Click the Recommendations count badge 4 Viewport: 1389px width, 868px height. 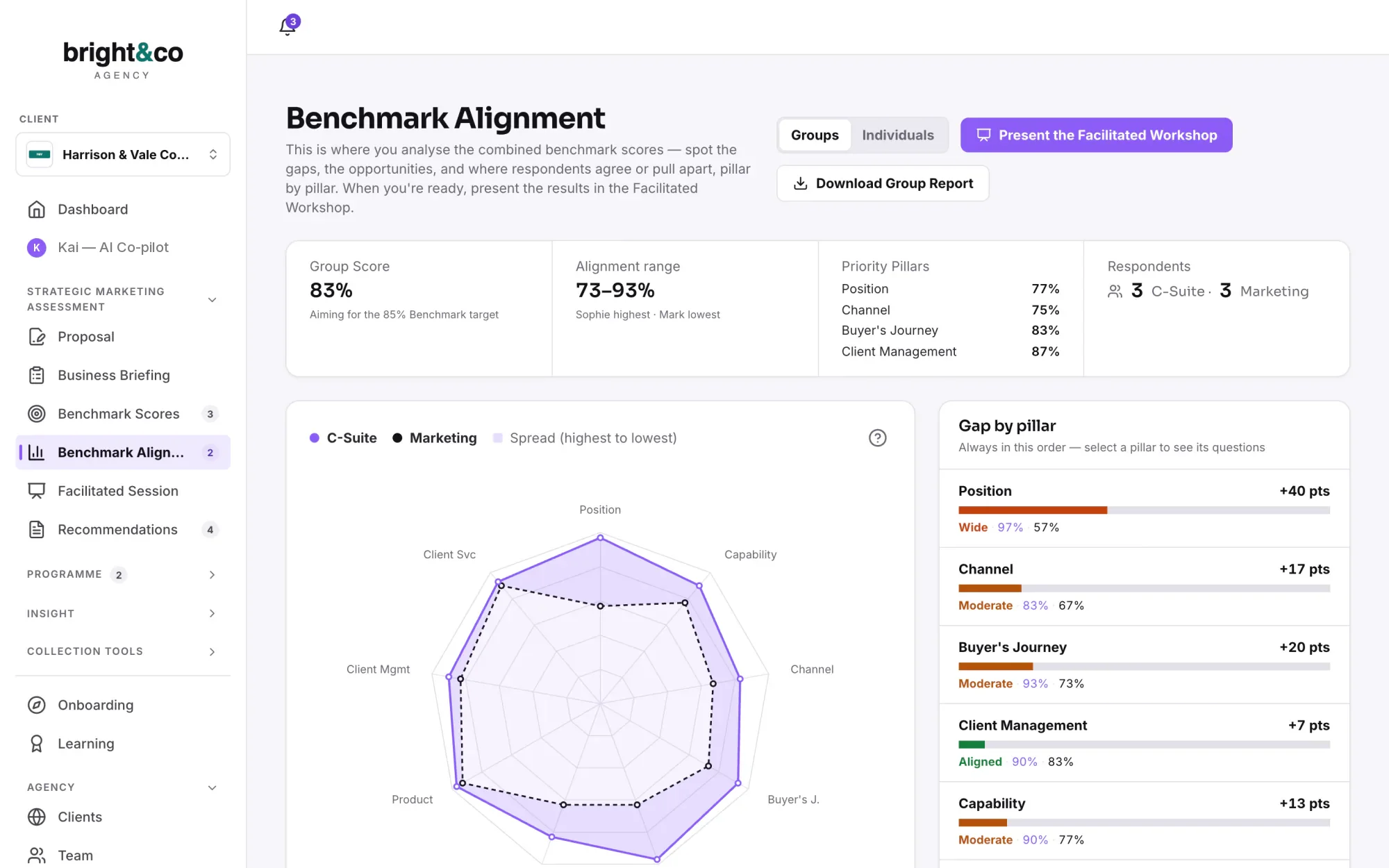pyautogui.click(x=210, y=530)
